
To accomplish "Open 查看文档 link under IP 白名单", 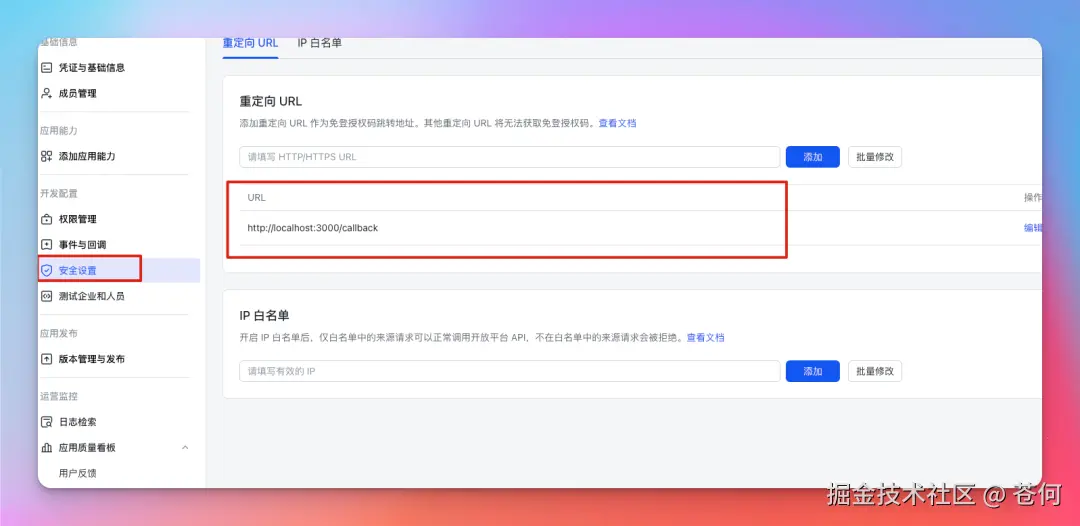I will [x=705, y=337].
